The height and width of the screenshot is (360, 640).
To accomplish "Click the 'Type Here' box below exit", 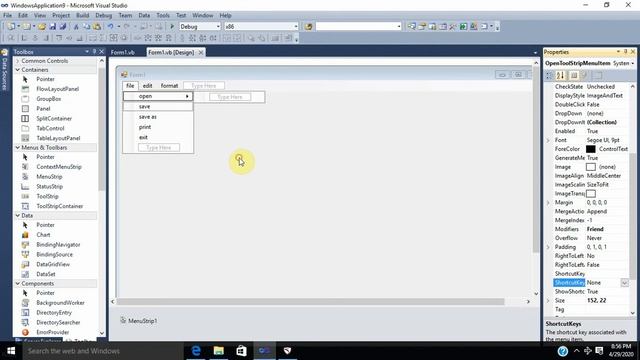I will 159,147.
